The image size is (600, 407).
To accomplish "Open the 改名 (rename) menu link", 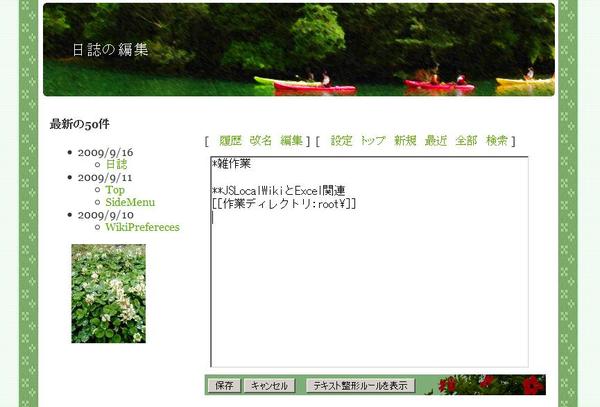I will (260, 141).
